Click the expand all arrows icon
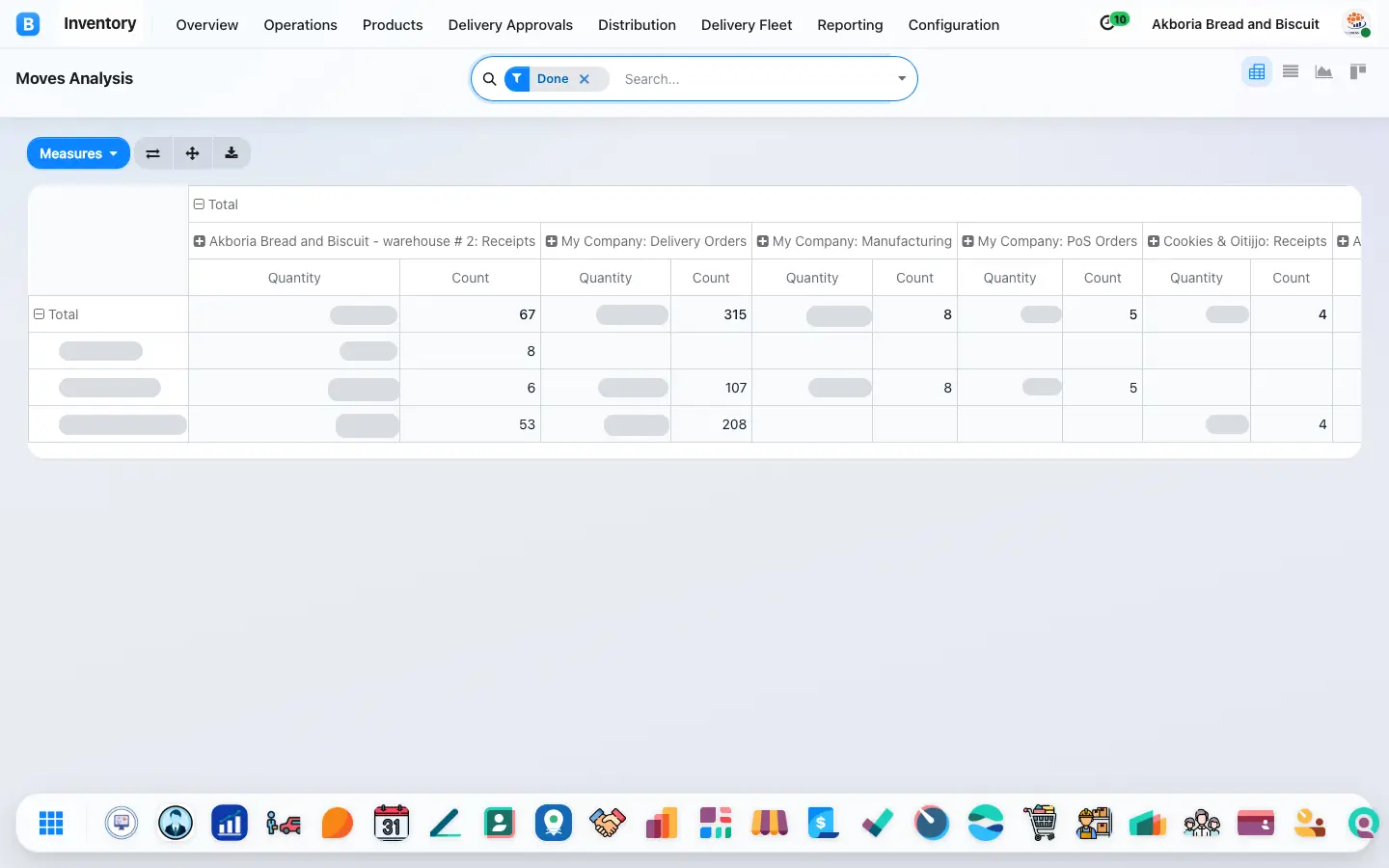The width and height of the screenshot is (1389, 868). [x=192, y=153]
